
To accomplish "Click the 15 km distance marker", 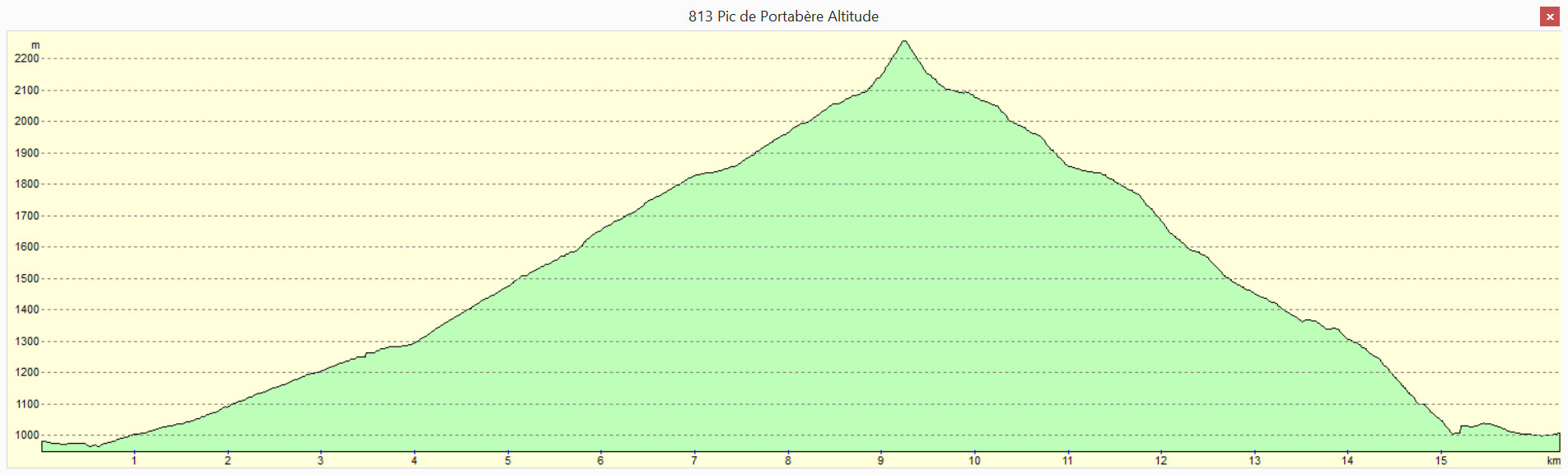I will point(1441,461).
